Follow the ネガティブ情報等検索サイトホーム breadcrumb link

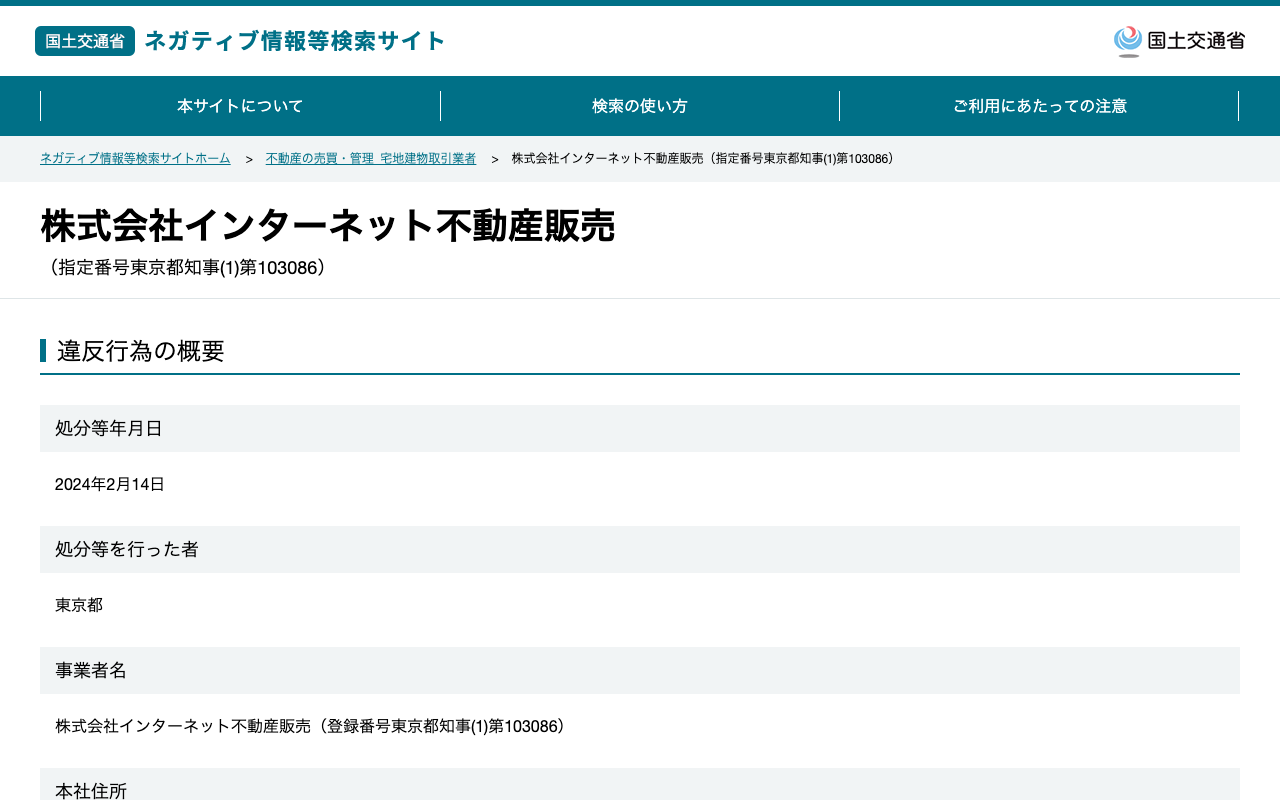135,159
